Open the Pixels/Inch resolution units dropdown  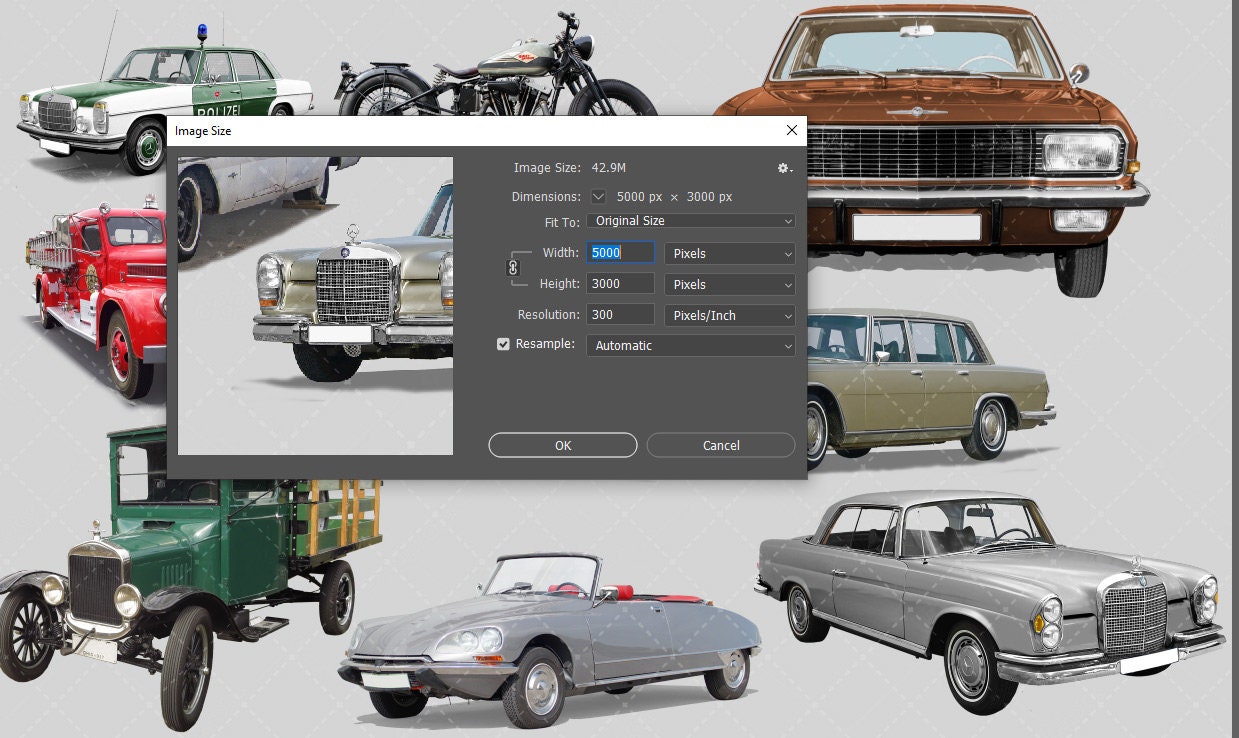728,315
